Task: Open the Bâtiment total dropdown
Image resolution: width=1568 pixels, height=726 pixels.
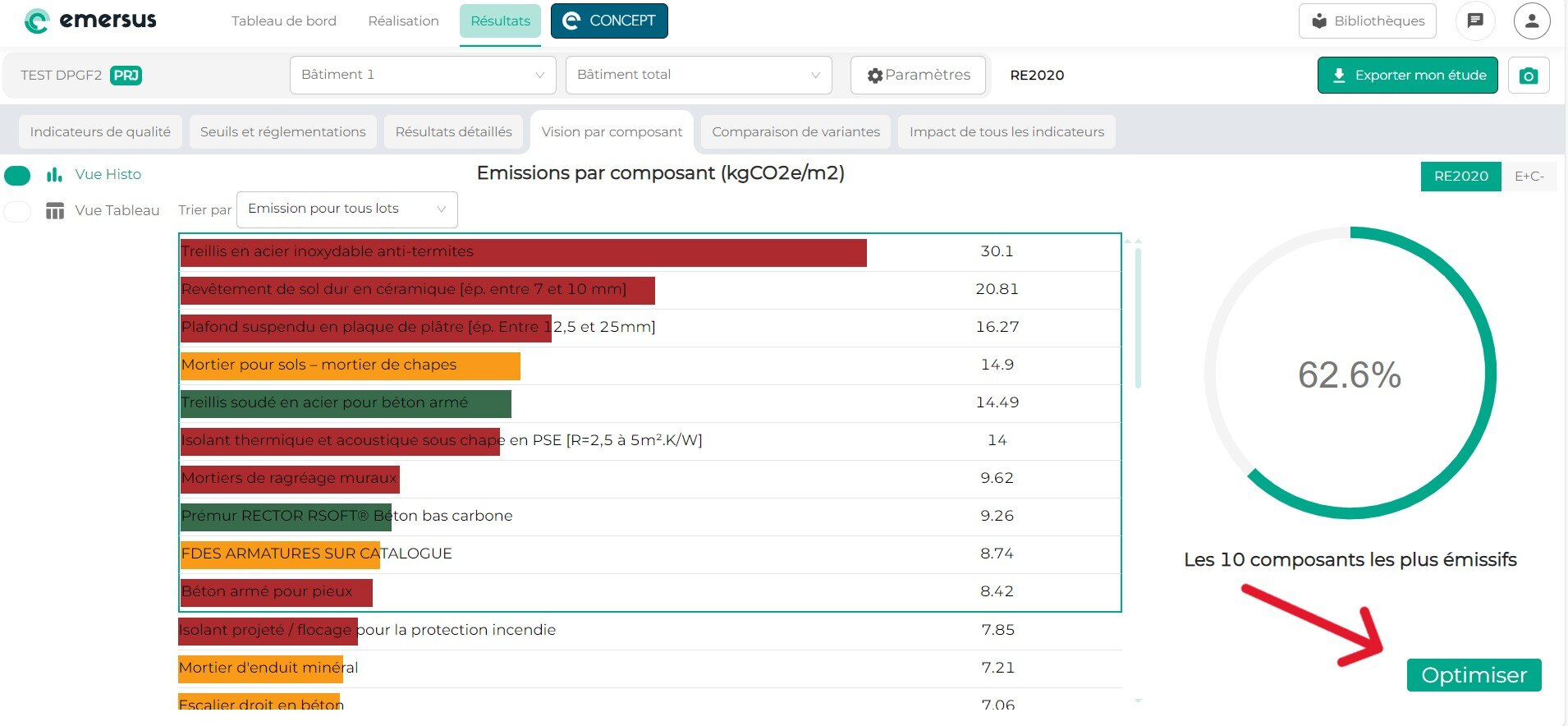Action: pos(699,75)
